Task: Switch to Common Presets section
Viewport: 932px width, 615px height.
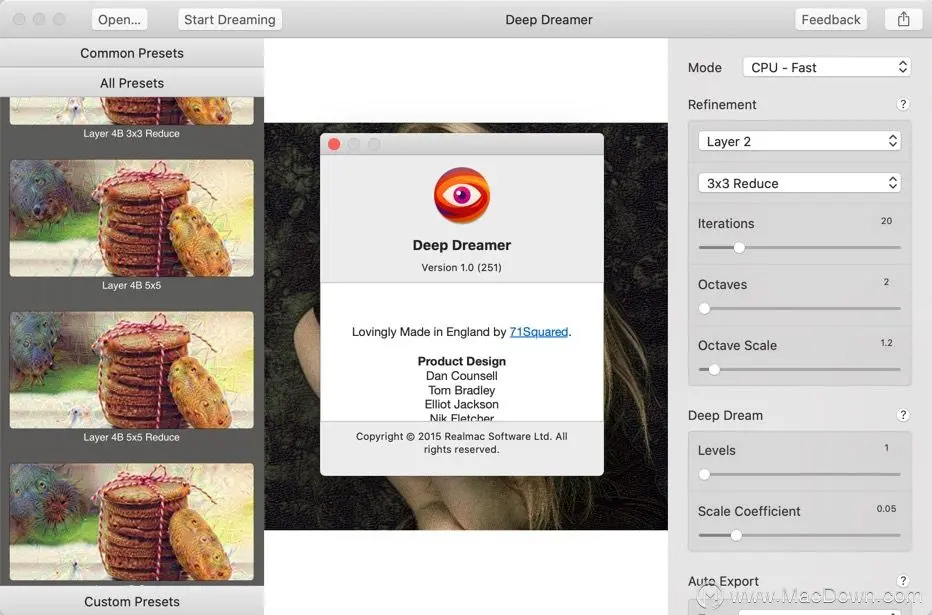Action: pyautogui.click(x=132, y=53)
